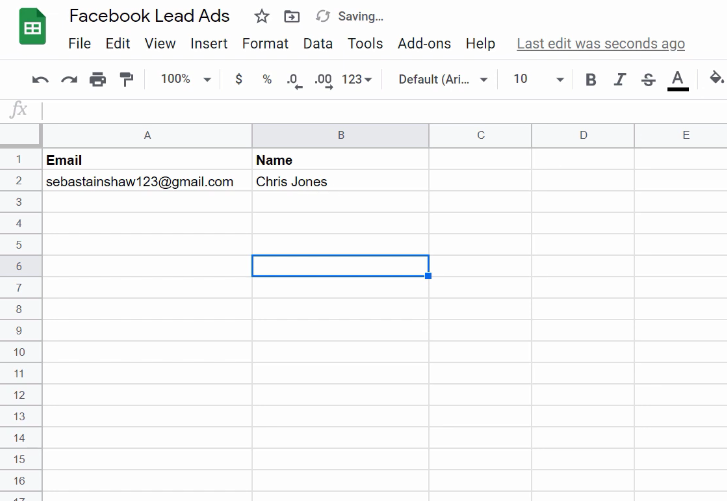Format as currency with dollar icon
The height and width of the screenshot is (501, 727).
click(239, 79)
